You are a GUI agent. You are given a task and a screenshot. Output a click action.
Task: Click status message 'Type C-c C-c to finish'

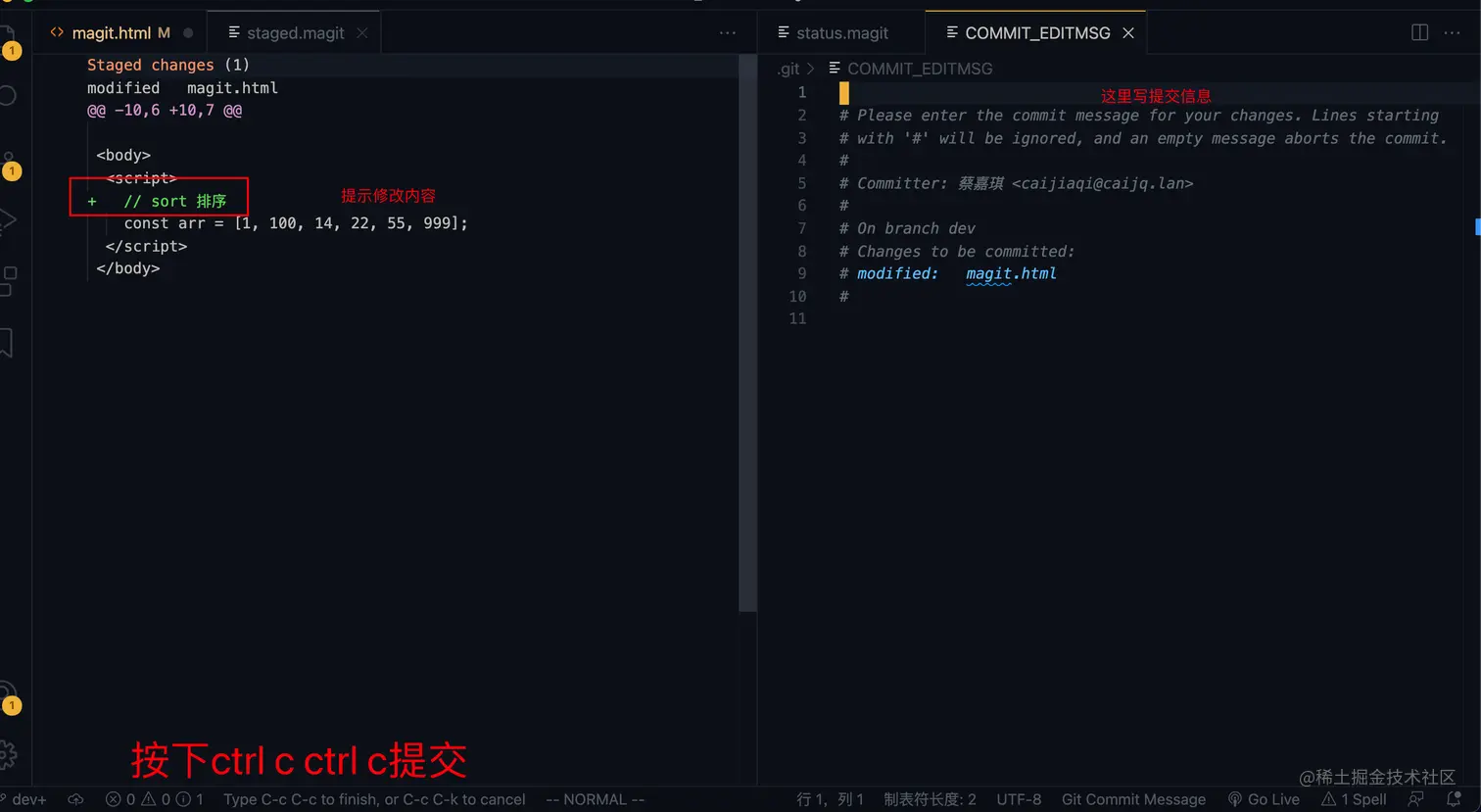point(374,799)
